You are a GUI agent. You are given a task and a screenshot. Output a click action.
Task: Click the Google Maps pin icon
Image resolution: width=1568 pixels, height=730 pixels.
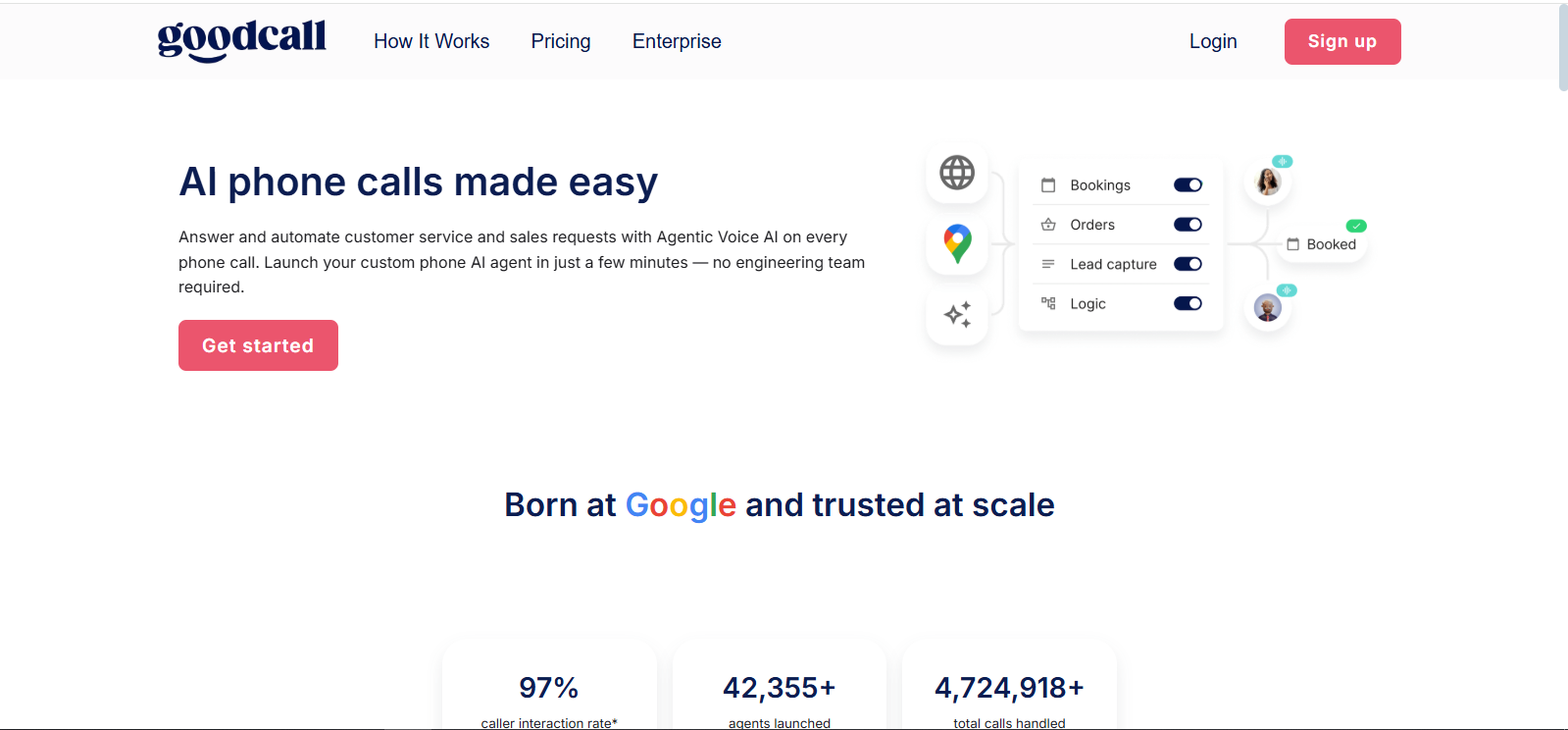point(957,243)
